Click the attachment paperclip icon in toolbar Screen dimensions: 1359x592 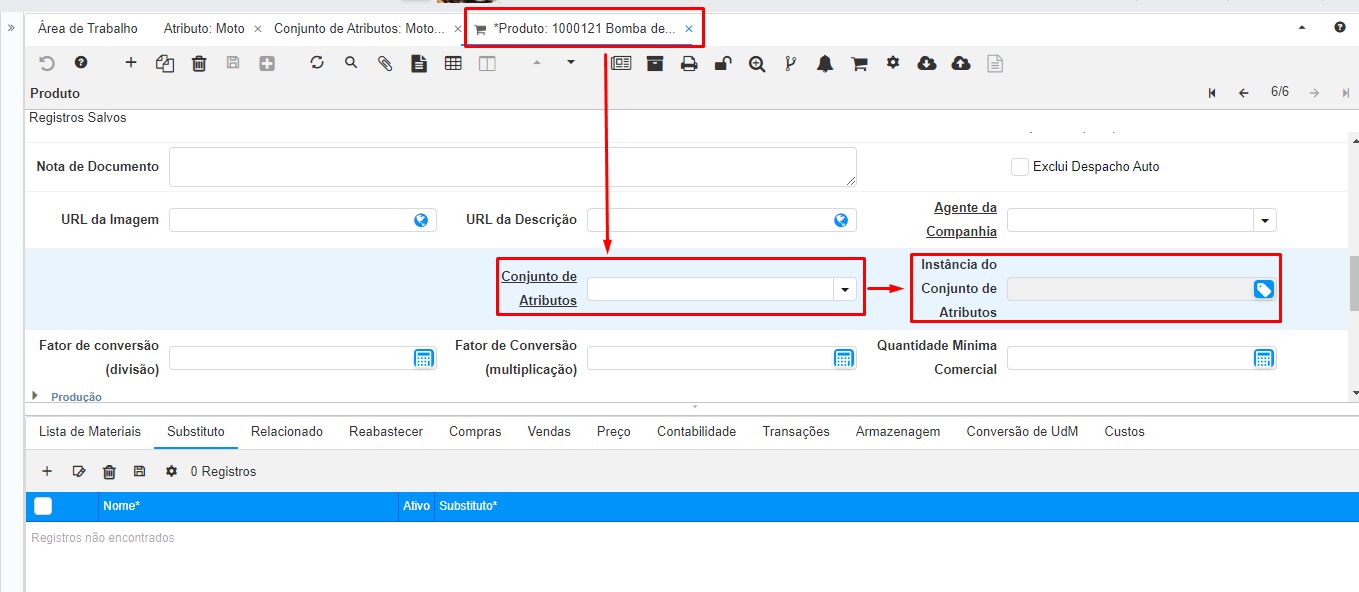pos(385,63)
